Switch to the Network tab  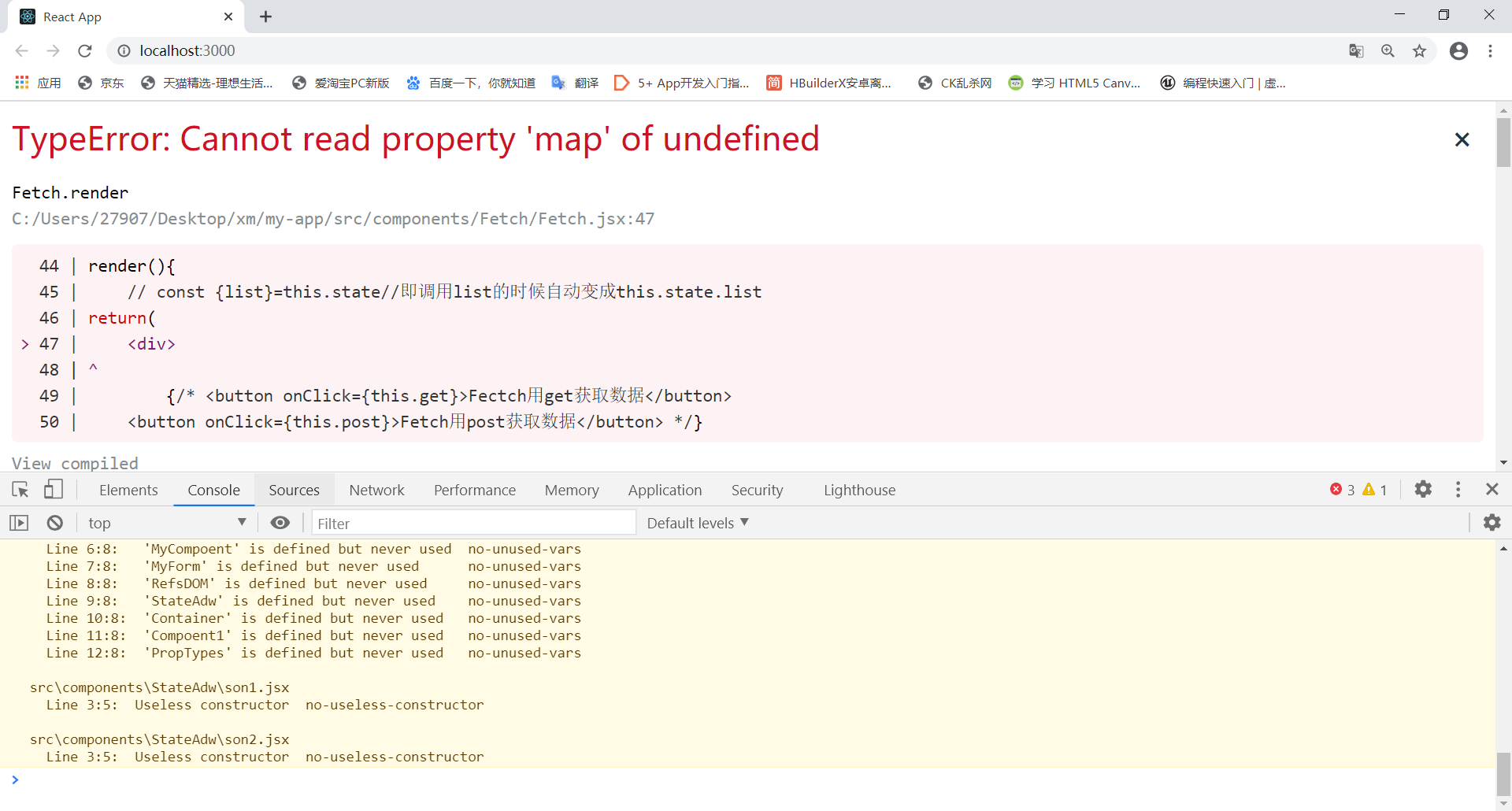tap(376, 490)
